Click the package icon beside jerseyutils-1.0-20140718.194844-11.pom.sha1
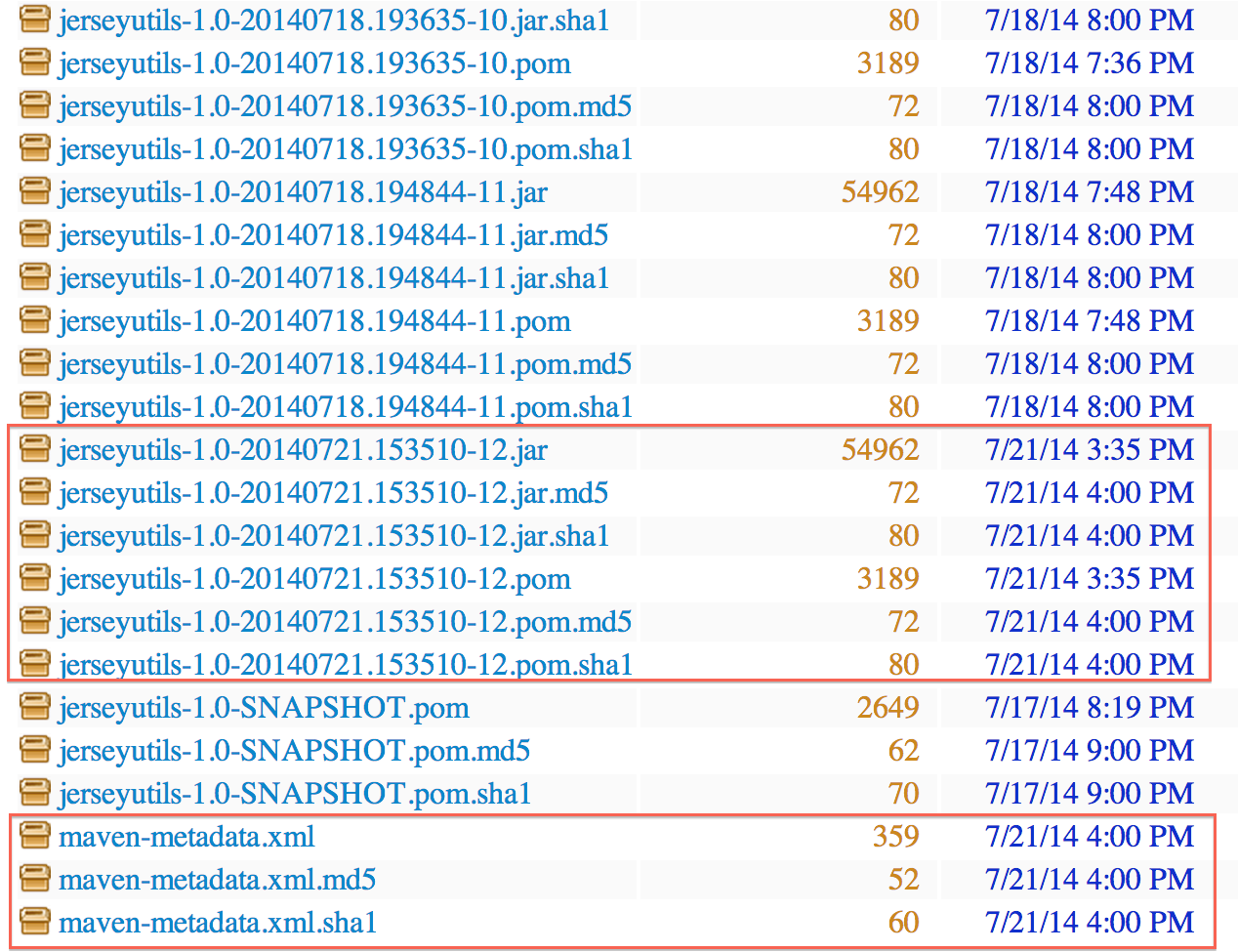The image size is (1238, 952). point(35,407)
